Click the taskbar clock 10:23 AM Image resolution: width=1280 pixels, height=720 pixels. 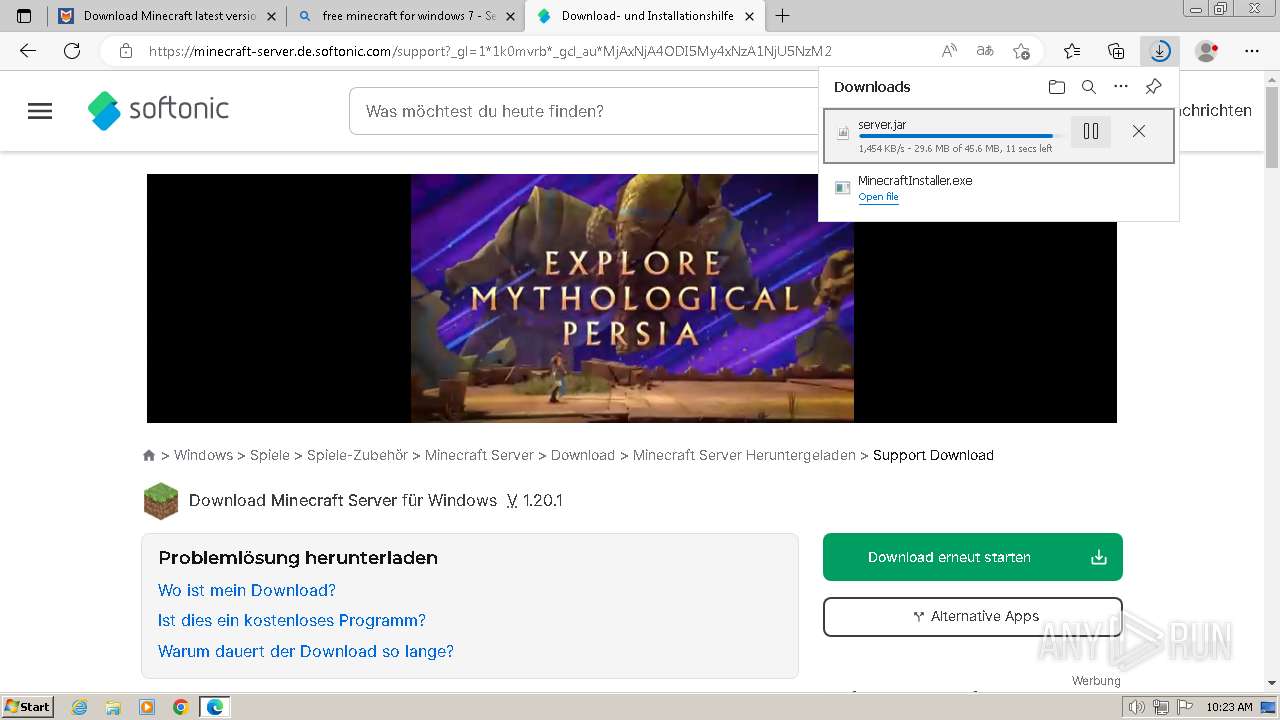click(x=1229, y=707)
